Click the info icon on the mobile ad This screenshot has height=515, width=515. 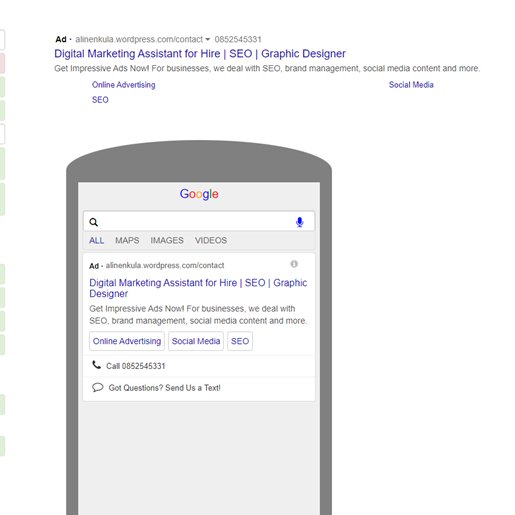294,264
